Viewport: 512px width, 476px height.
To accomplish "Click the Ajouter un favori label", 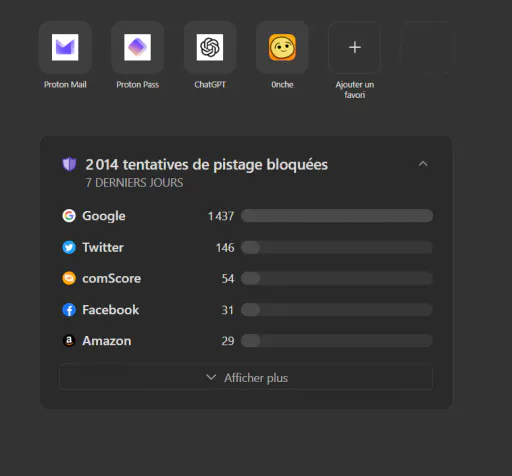I will [x=355, y=90].
